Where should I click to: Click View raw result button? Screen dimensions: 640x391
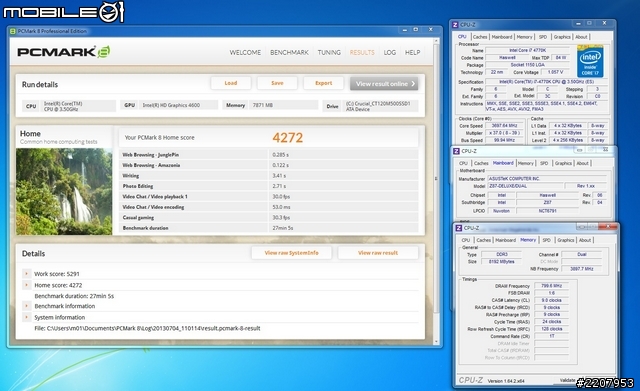[x=378, y=253]
